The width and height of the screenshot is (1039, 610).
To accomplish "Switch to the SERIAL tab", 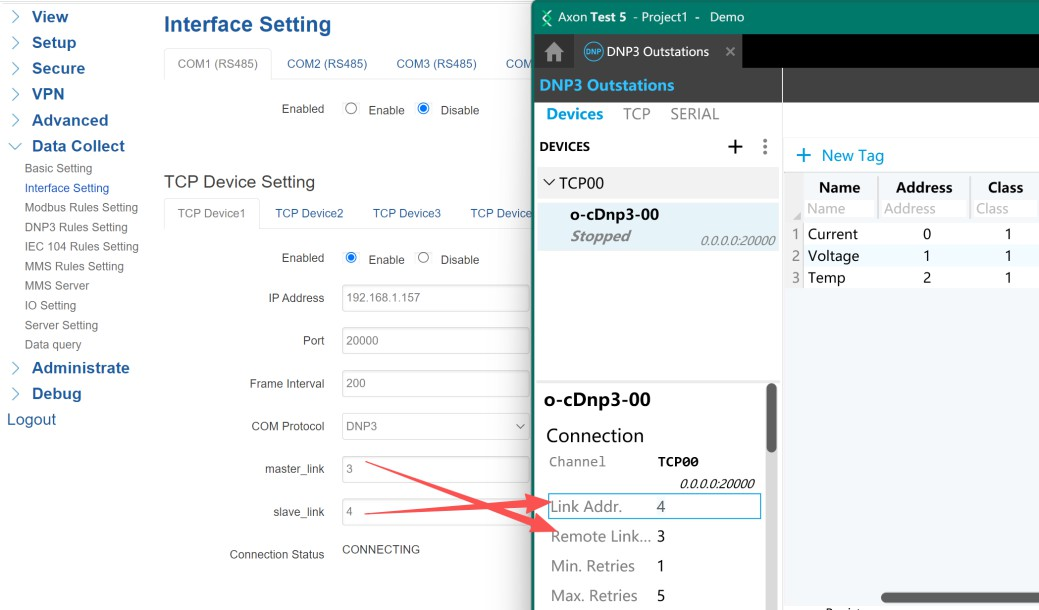I will point(694,114).
